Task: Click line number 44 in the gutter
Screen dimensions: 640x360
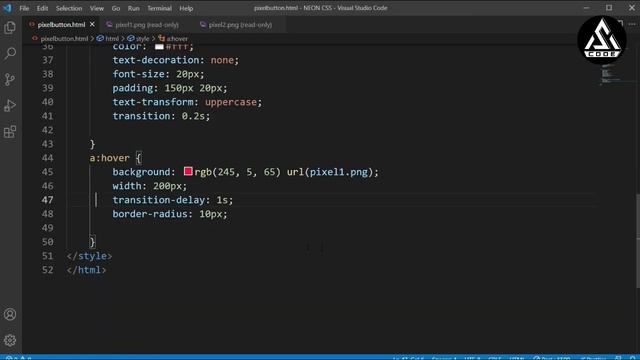Action: click(48, 158)
